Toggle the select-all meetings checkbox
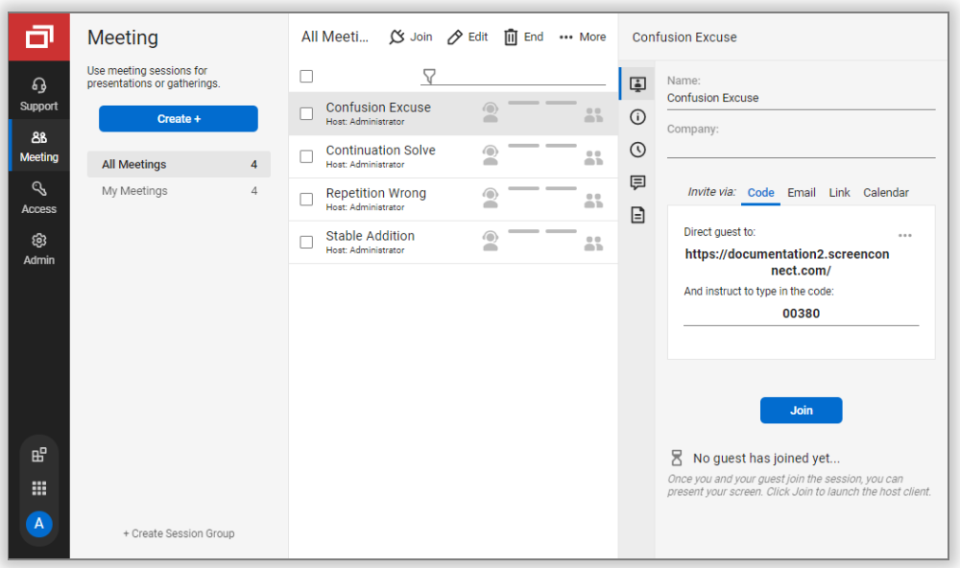960x568 pixels. click(x=307, y=76)
